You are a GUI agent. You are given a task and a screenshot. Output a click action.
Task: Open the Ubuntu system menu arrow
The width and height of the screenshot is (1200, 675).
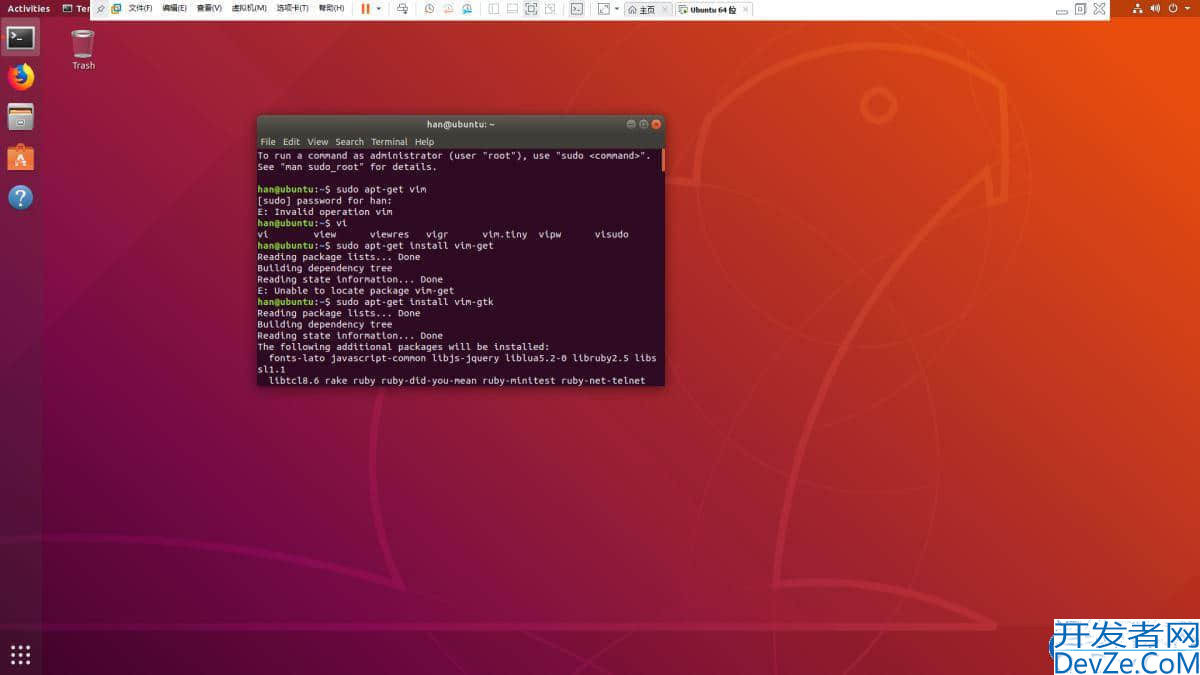(x=1188, y=8)
